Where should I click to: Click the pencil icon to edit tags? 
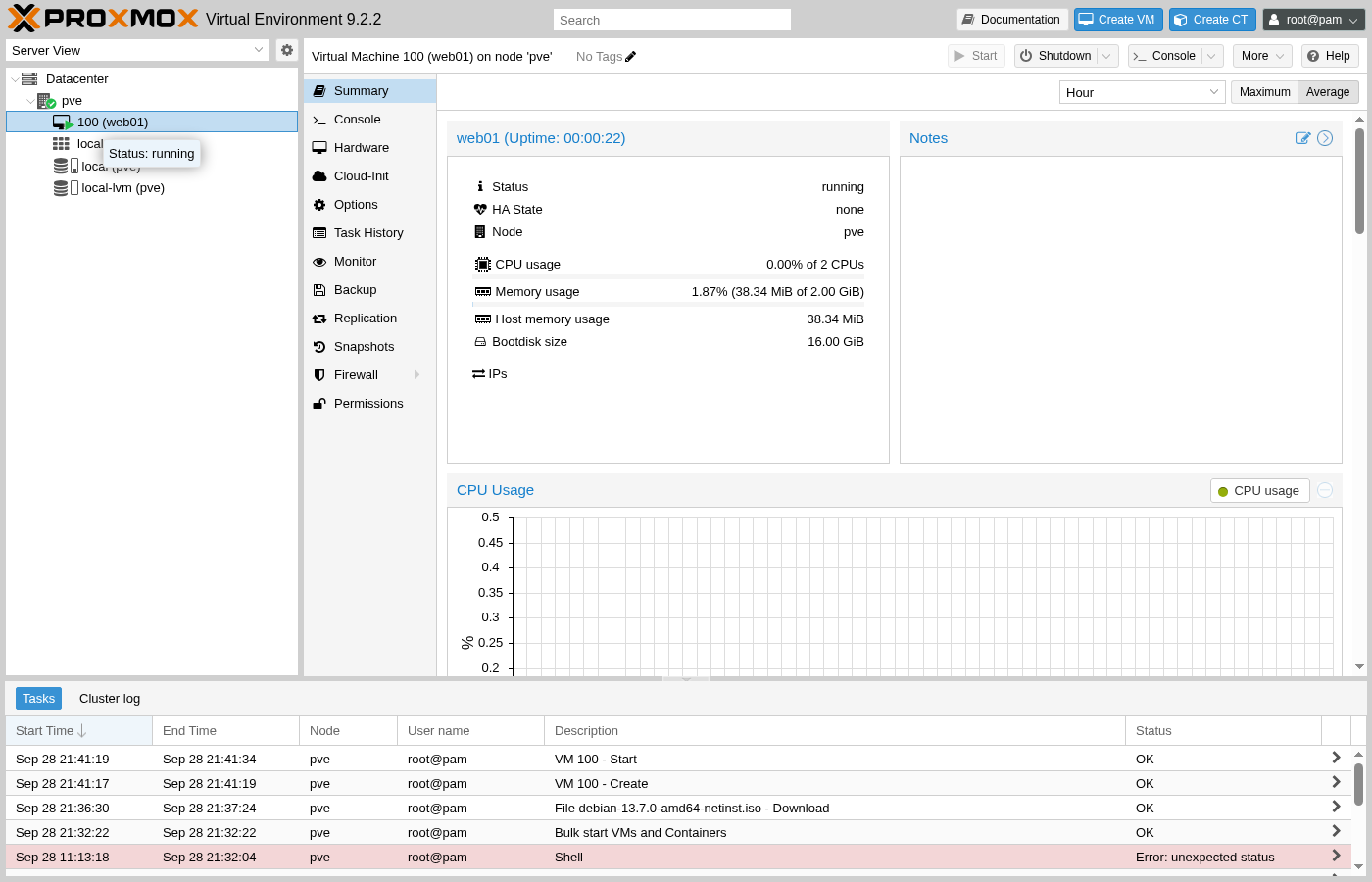[x=630, y=56]
